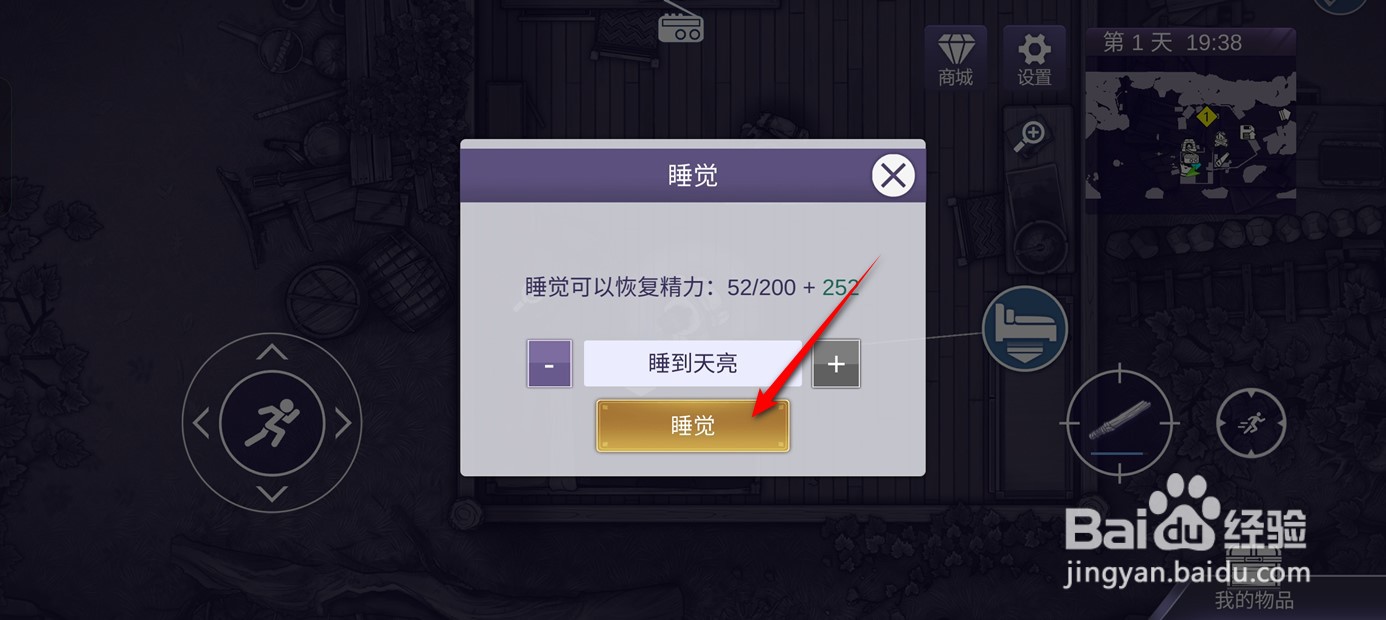Move left with joystick left arrow
The height and width of the screenshot is (620, 1386).
(201, 423)
